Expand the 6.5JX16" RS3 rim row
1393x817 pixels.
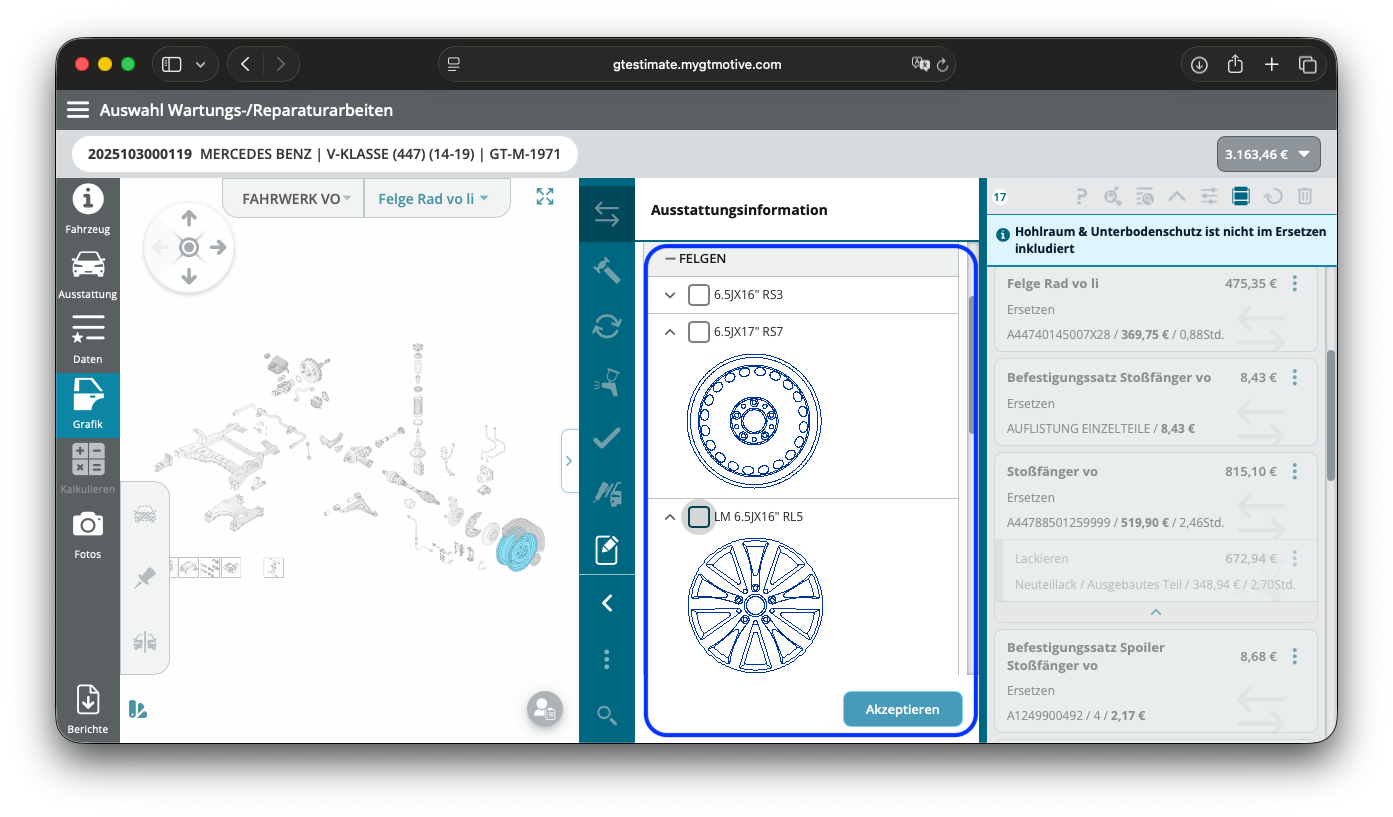click(671, 295)
